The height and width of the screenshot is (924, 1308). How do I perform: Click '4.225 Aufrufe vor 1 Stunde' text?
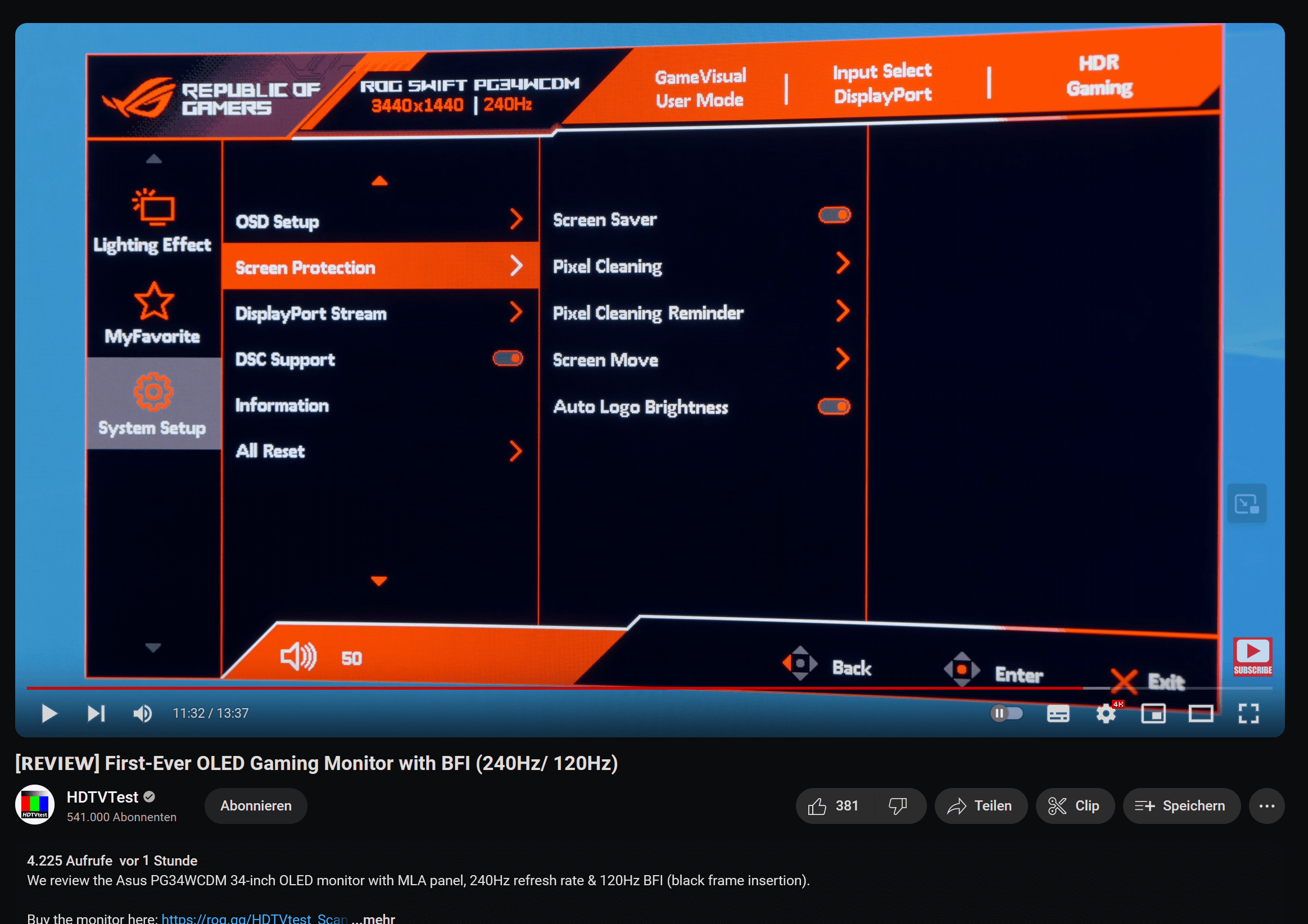coord(112,860)
